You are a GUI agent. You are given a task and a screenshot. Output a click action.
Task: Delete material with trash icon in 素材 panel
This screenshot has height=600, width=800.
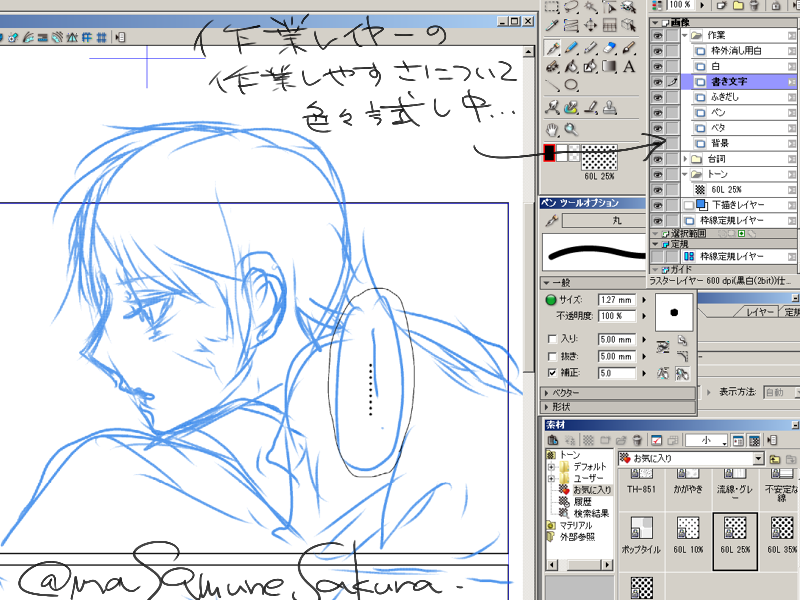coord(636,440)
